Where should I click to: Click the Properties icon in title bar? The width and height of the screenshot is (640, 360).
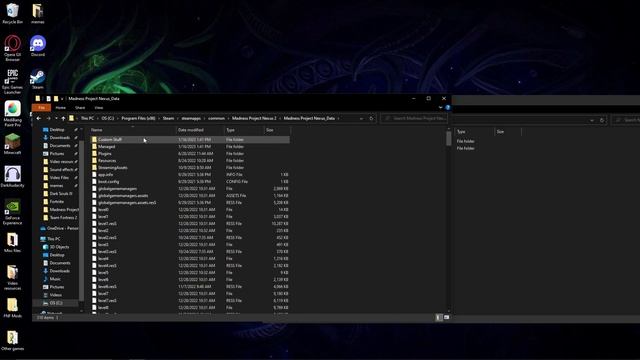48,98
